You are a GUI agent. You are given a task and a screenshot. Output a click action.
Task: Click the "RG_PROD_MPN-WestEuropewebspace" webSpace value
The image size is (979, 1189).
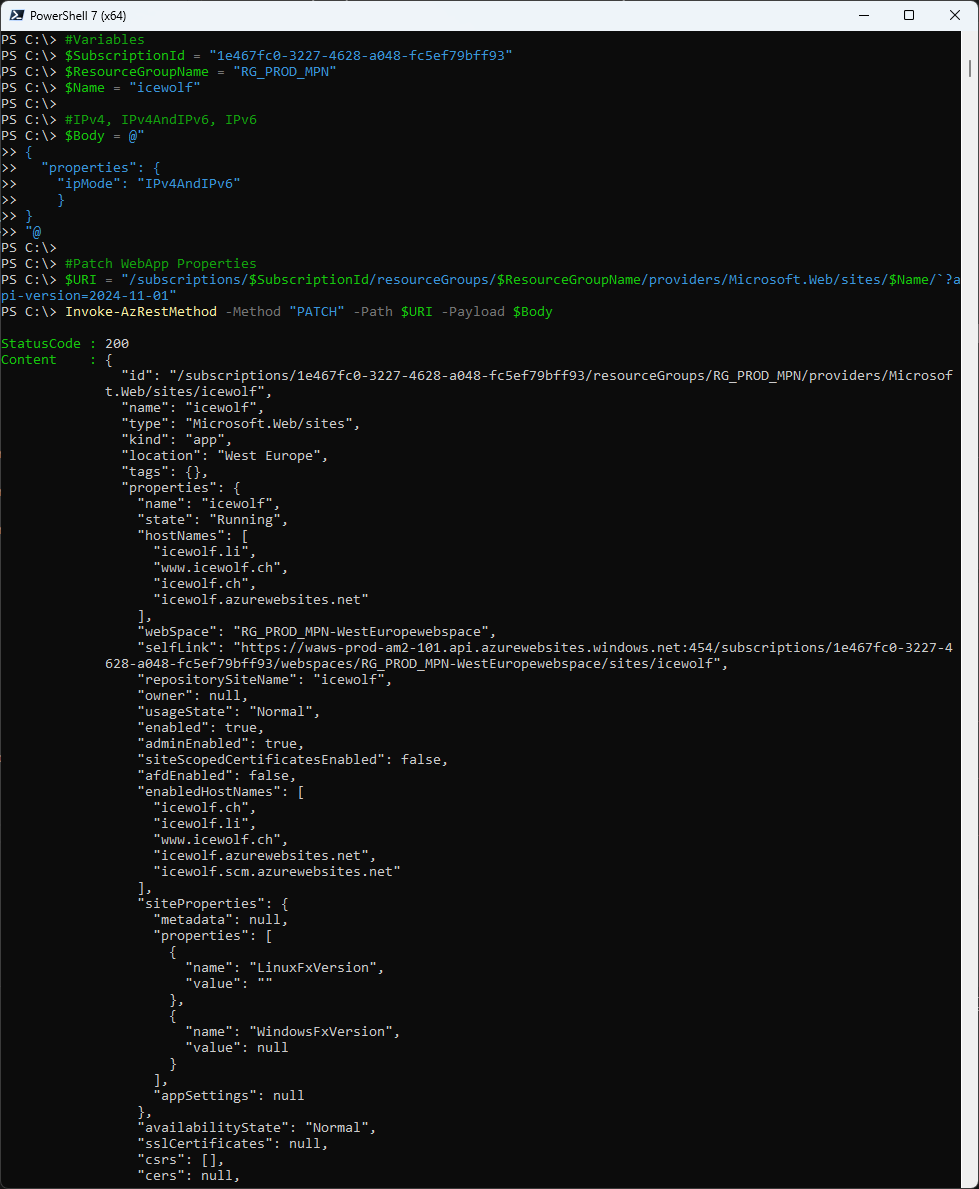(x=364, y=631)
